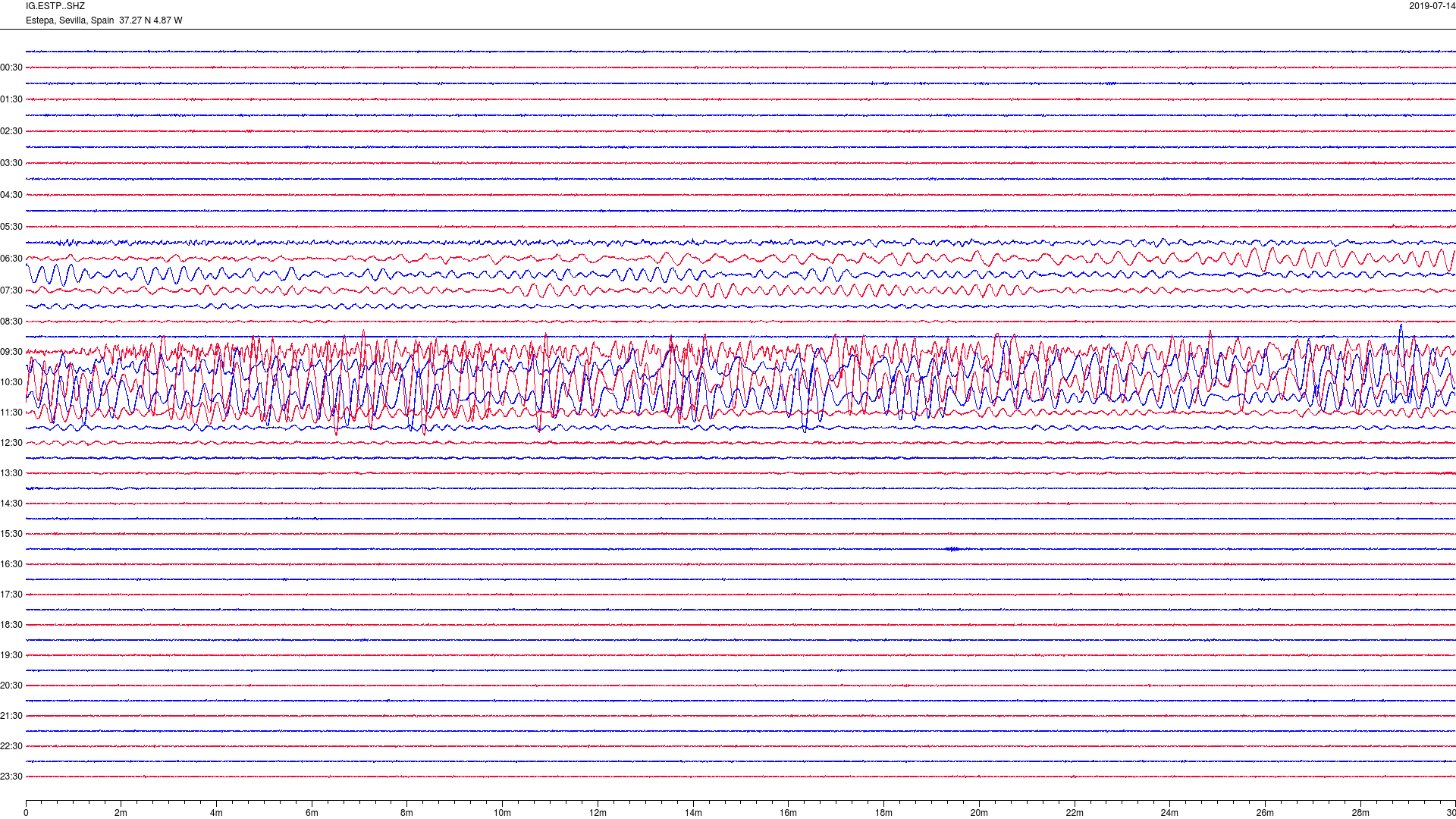Select the 02:30 time label
The image size is (1456, 819).
click(11, 131)
